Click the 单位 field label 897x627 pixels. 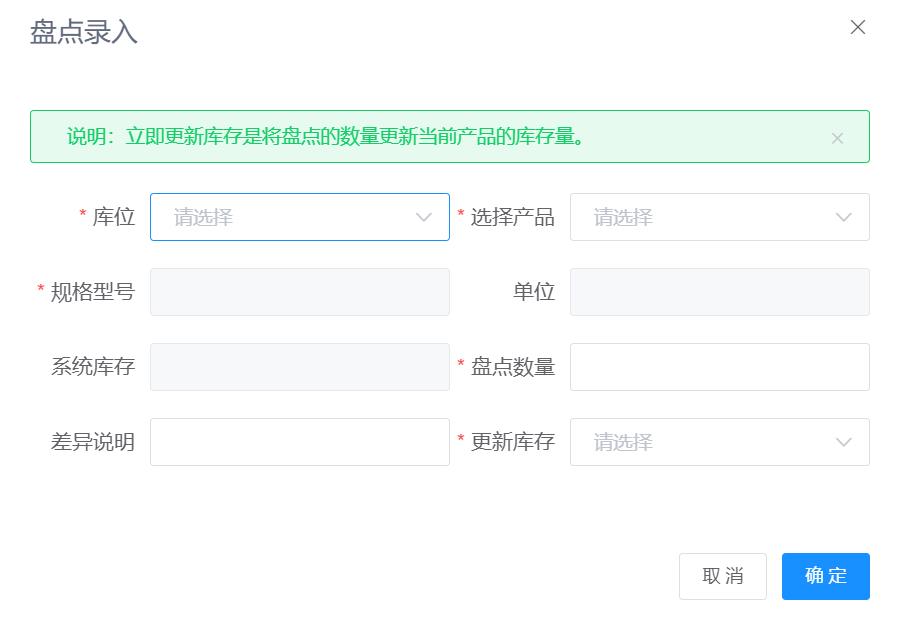click(x=534, y=292)
